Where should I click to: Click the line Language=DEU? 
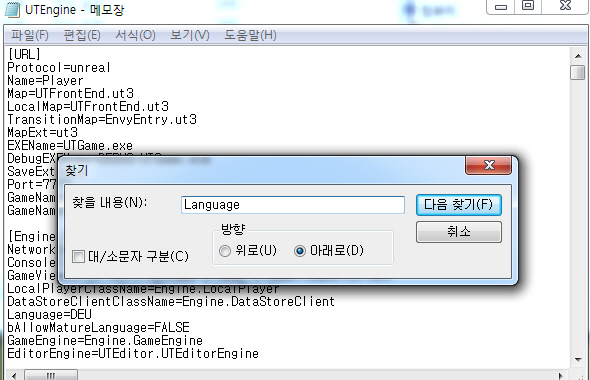(x=49, y=315)
